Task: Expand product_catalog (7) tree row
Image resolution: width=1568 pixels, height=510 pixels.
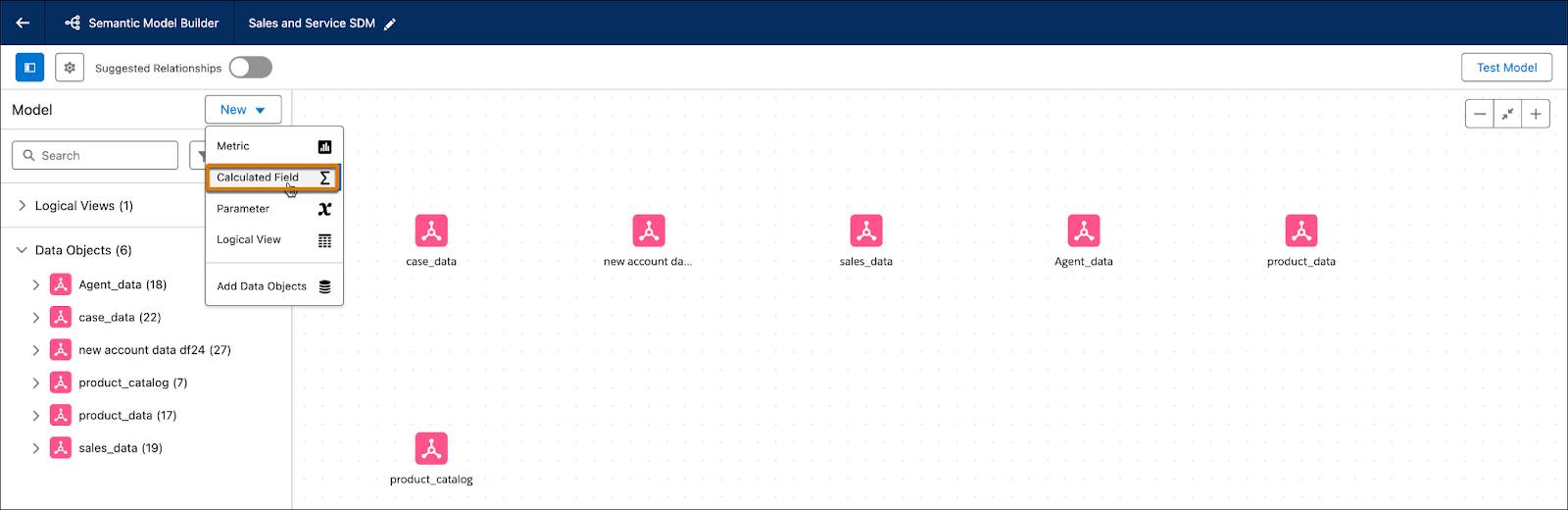Action: (x=36, y=382)
